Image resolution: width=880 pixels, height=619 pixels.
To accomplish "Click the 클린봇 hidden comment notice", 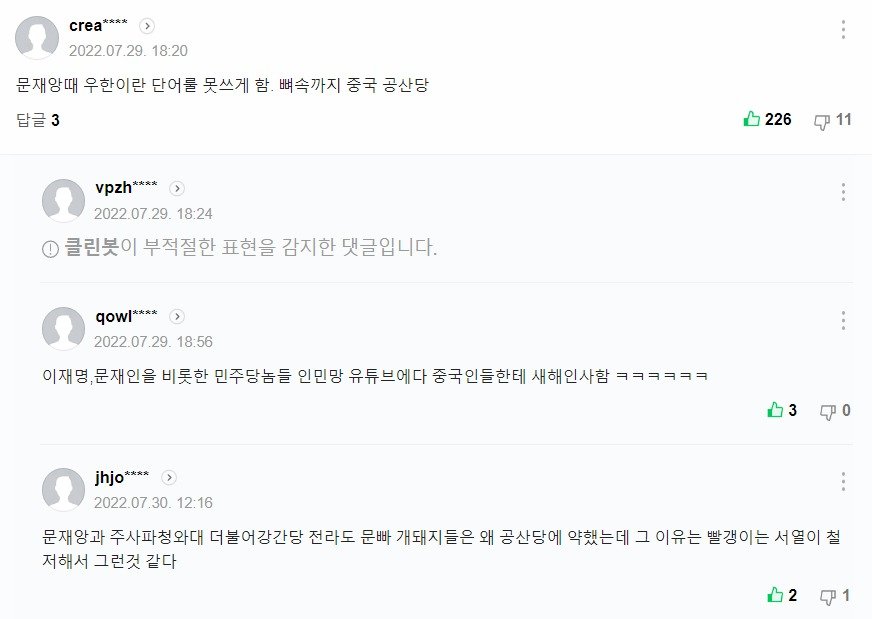I will [x=240, y=248].
